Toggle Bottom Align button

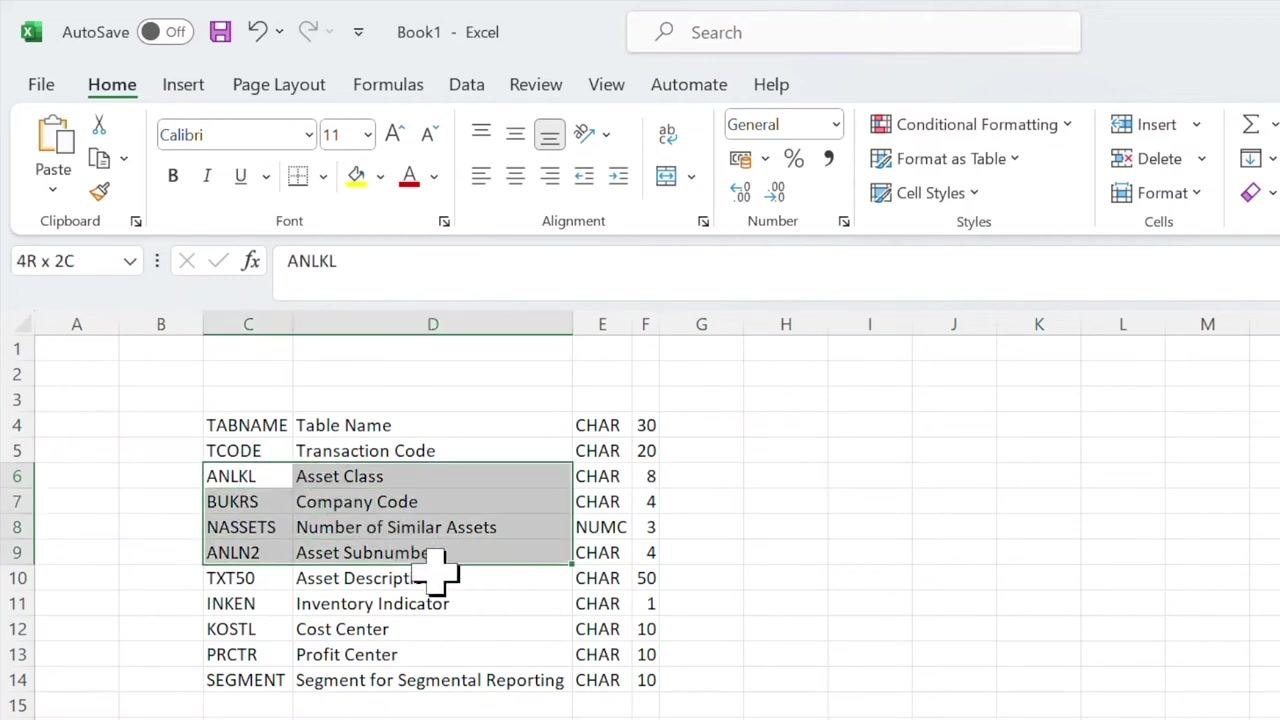[x=549, y=133]
